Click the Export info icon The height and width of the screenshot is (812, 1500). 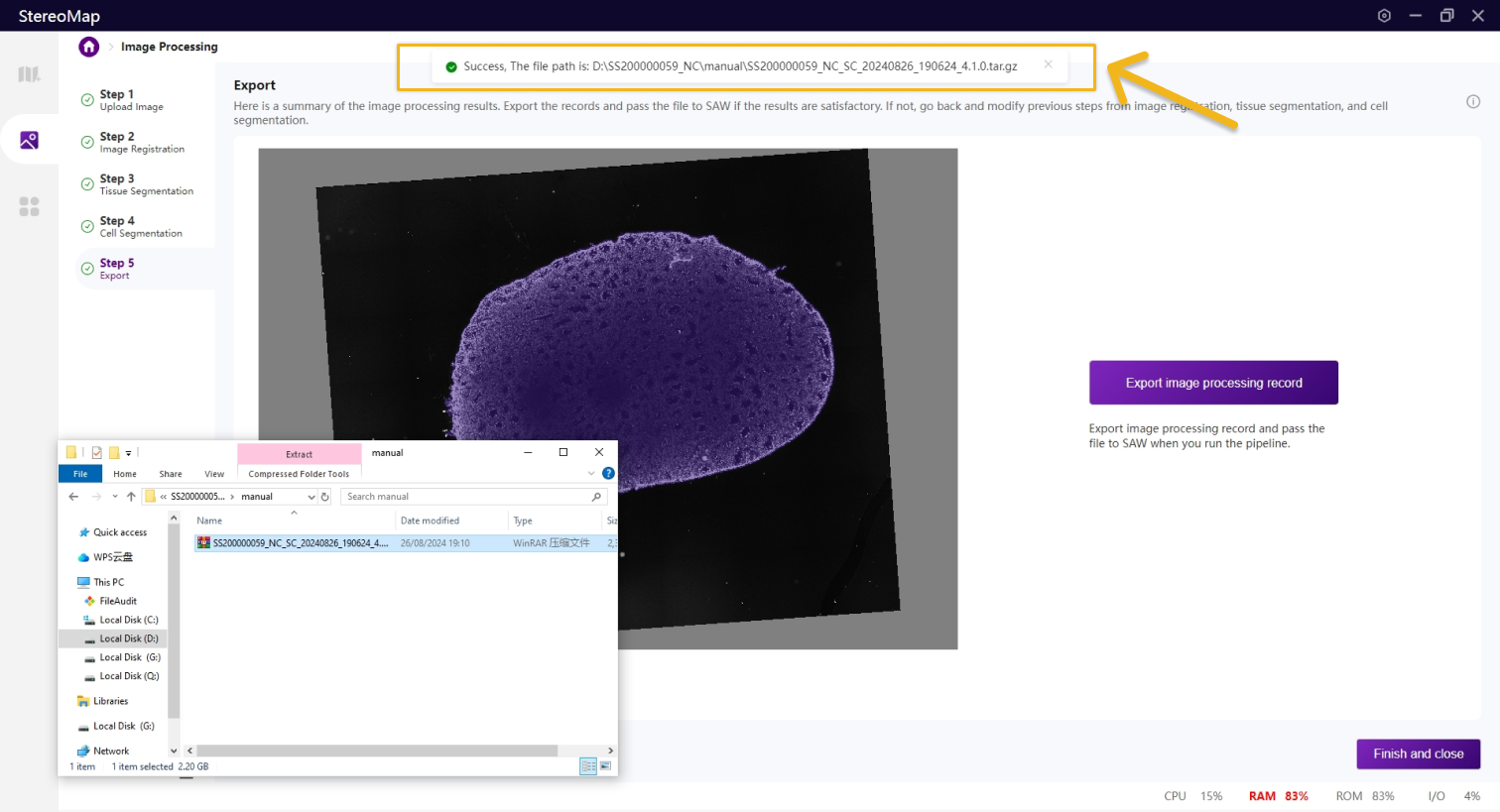point(1473,101)
